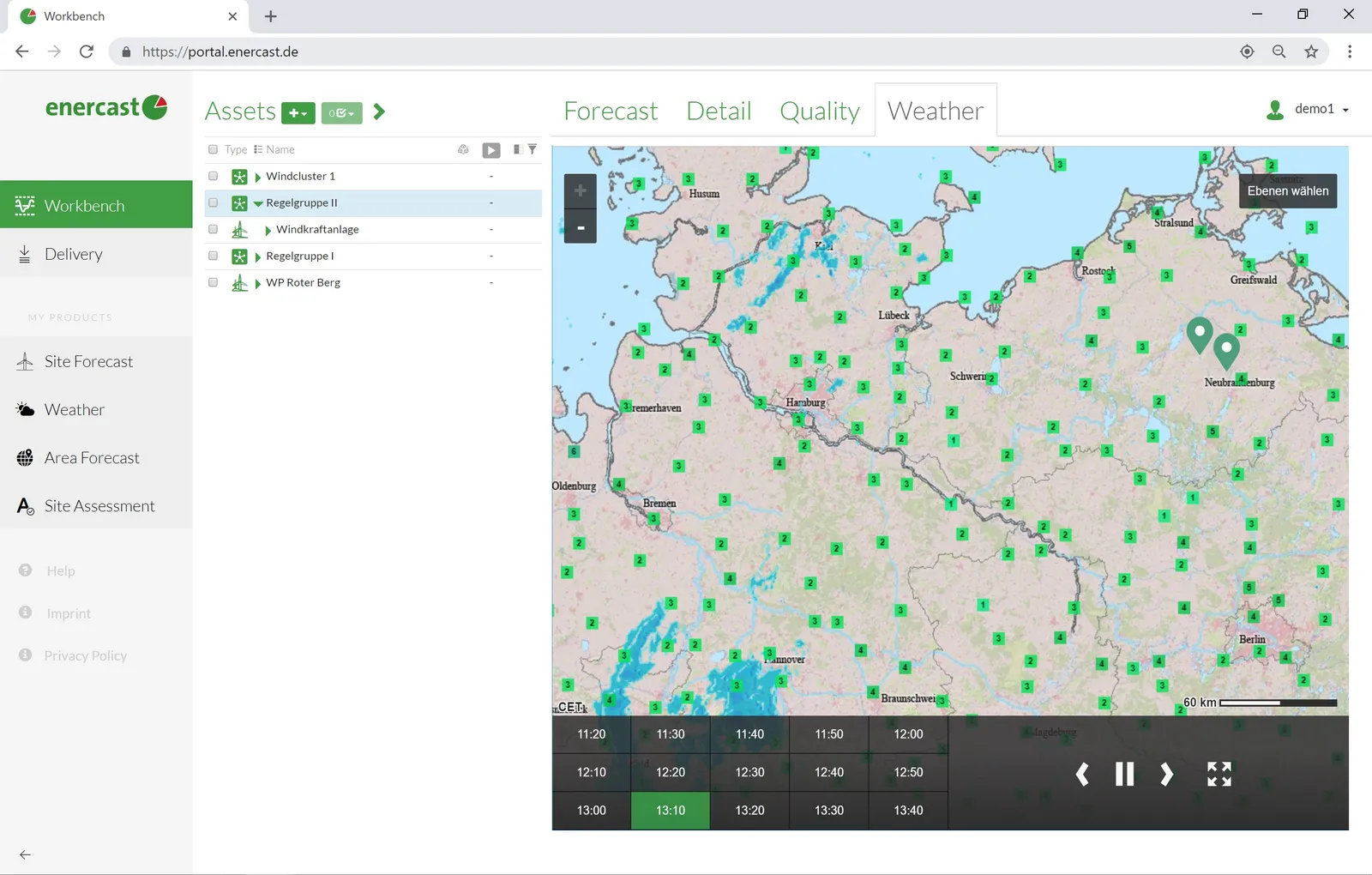1372x875 pixels.
Task: Select the 12:30 time slot
Action: tap(749, 772)
